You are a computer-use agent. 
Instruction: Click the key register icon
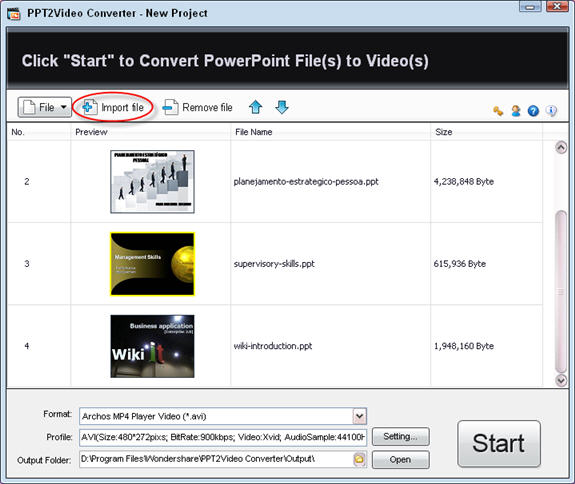[498, 111]
